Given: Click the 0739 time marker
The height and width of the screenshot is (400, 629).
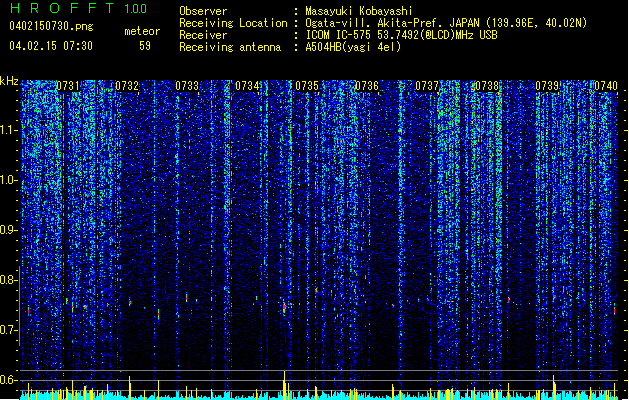Looking at the screenshot, I should click(547, 86).
